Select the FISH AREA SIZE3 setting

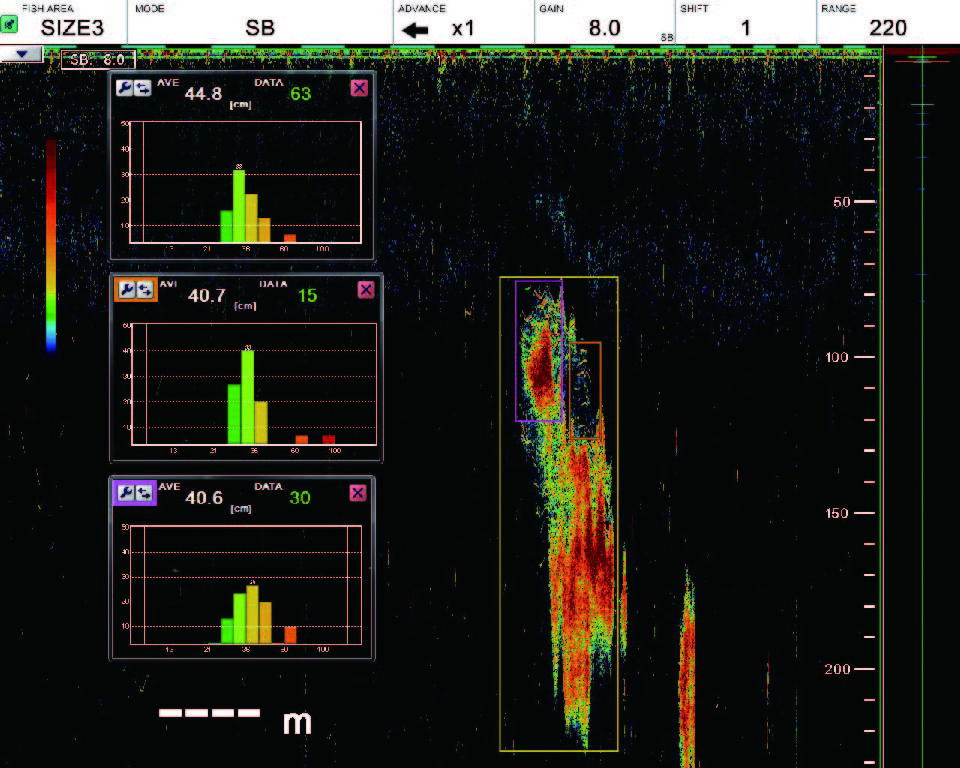[x=72, y=28]
